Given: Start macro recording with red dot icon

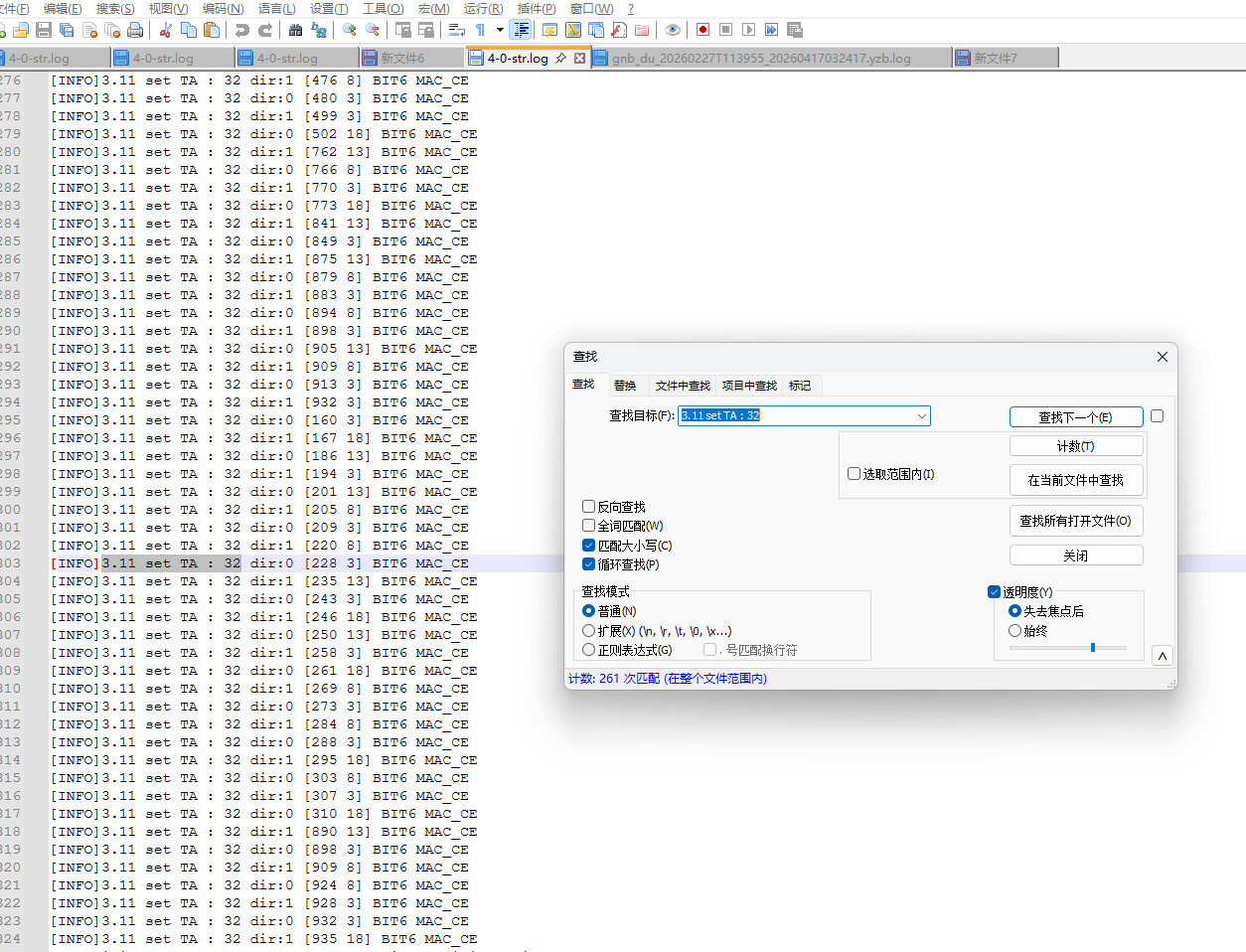Looking at the screenshot, I should pyautogui.click(x=702, y=30).
